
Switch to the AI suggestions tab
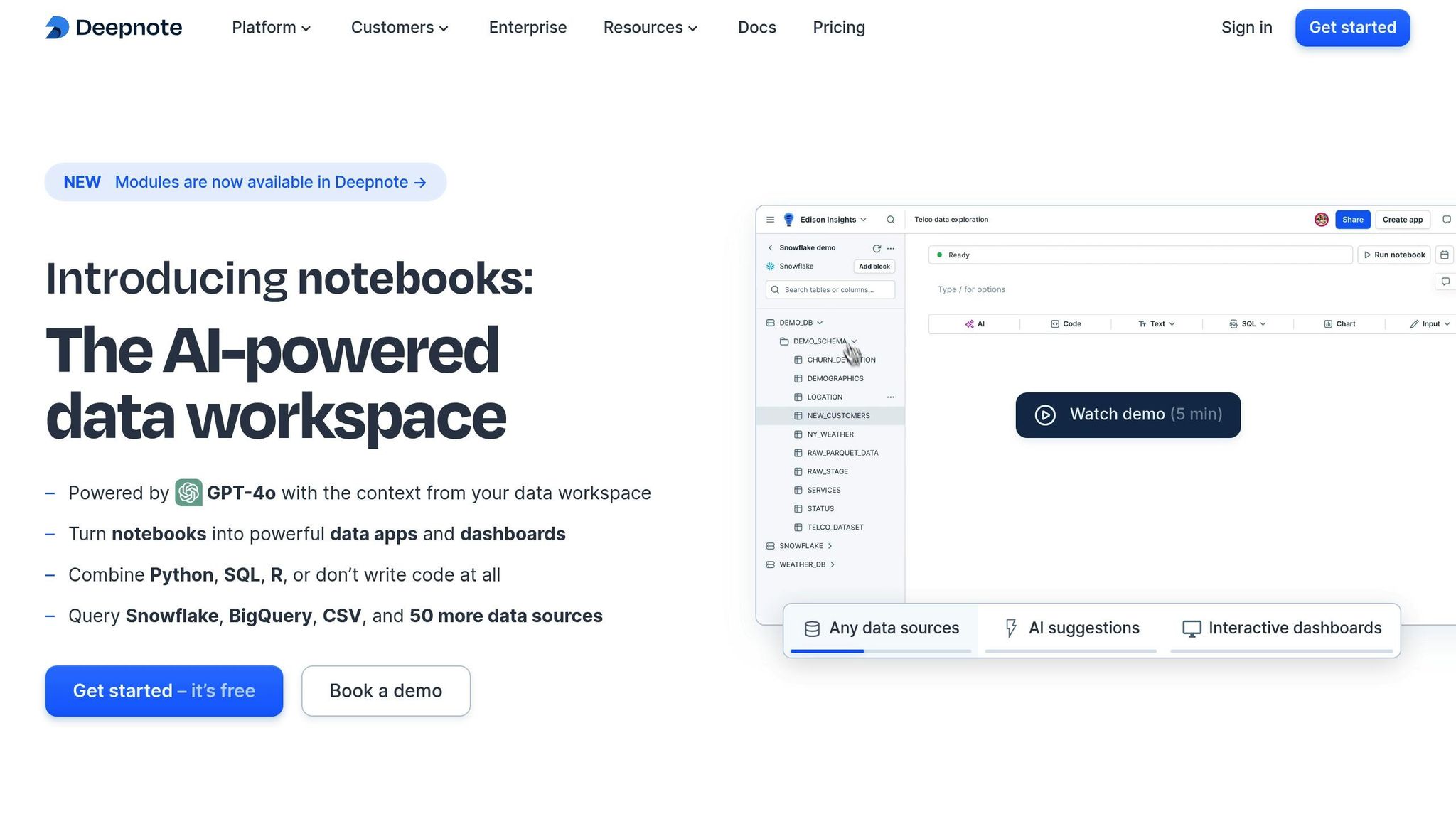tap(1071, 628)
